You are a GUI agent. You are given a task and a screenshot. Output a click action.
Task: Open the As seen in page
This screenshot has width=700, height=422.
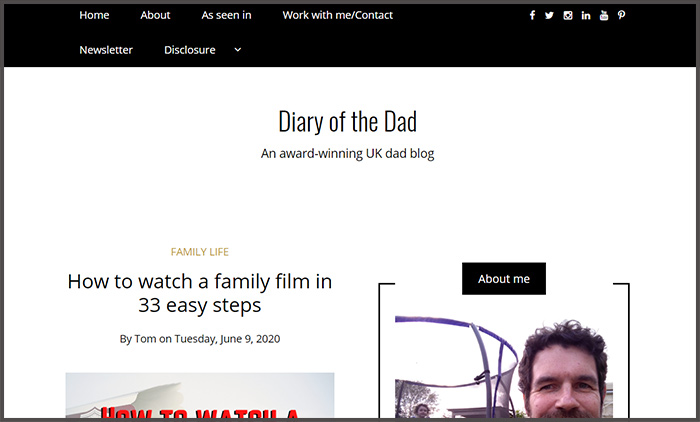point(226,15)
